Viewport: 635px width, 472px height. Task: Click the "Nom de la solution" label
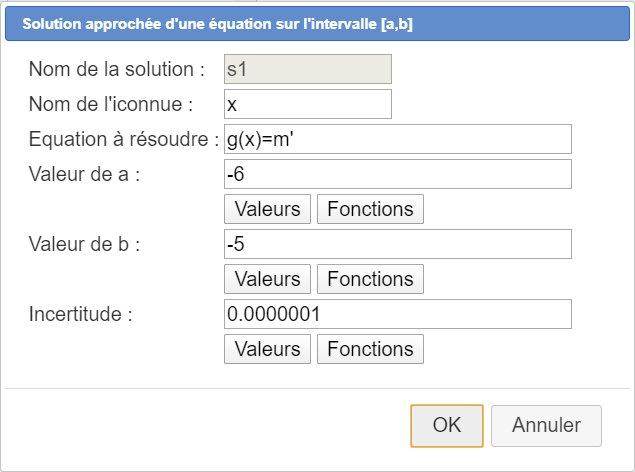coord(117,70)
